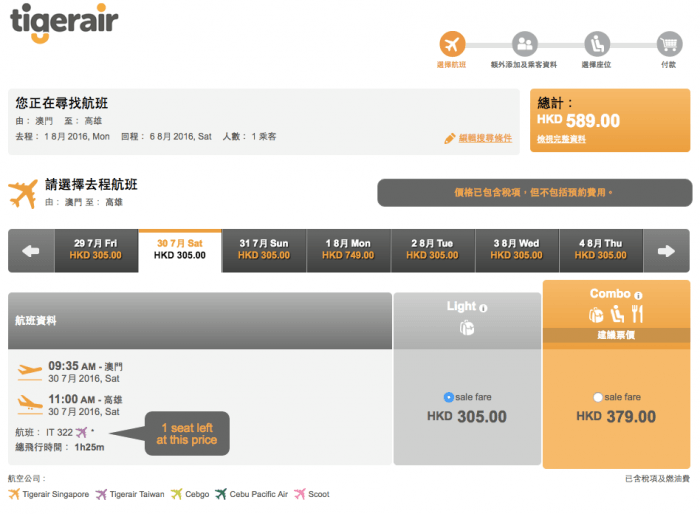Click the HKD 589.00 total box

610,120
